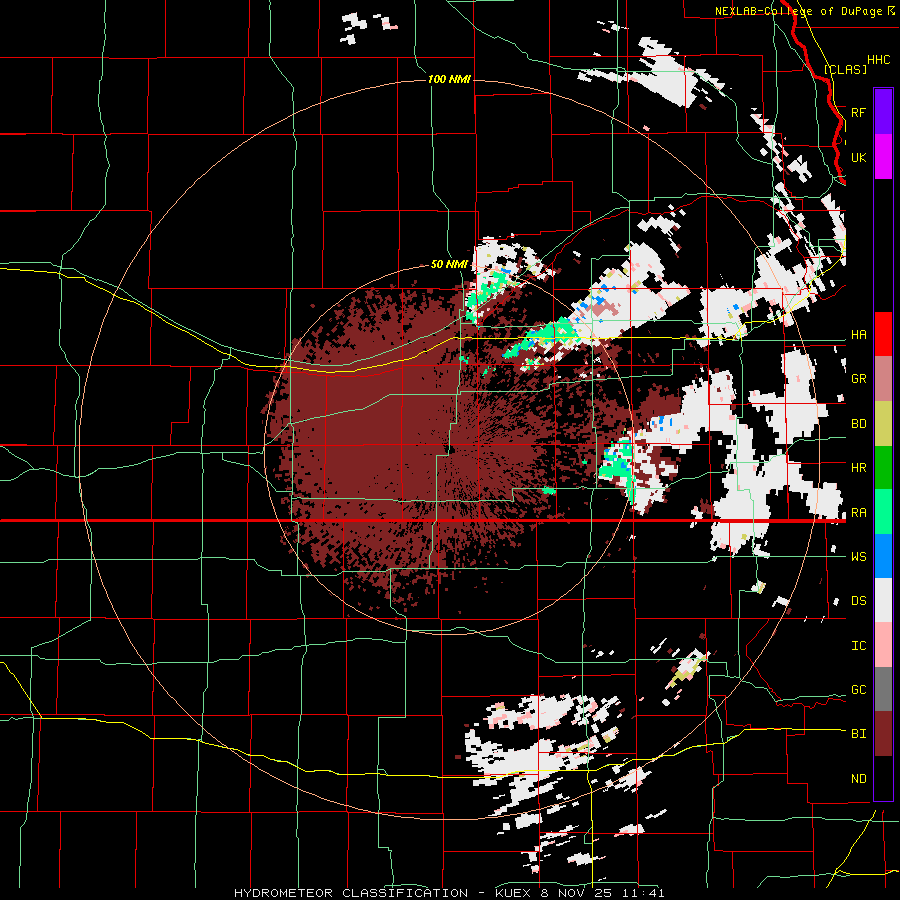Pick the dark green HR legend swatch

click(883, 468)
